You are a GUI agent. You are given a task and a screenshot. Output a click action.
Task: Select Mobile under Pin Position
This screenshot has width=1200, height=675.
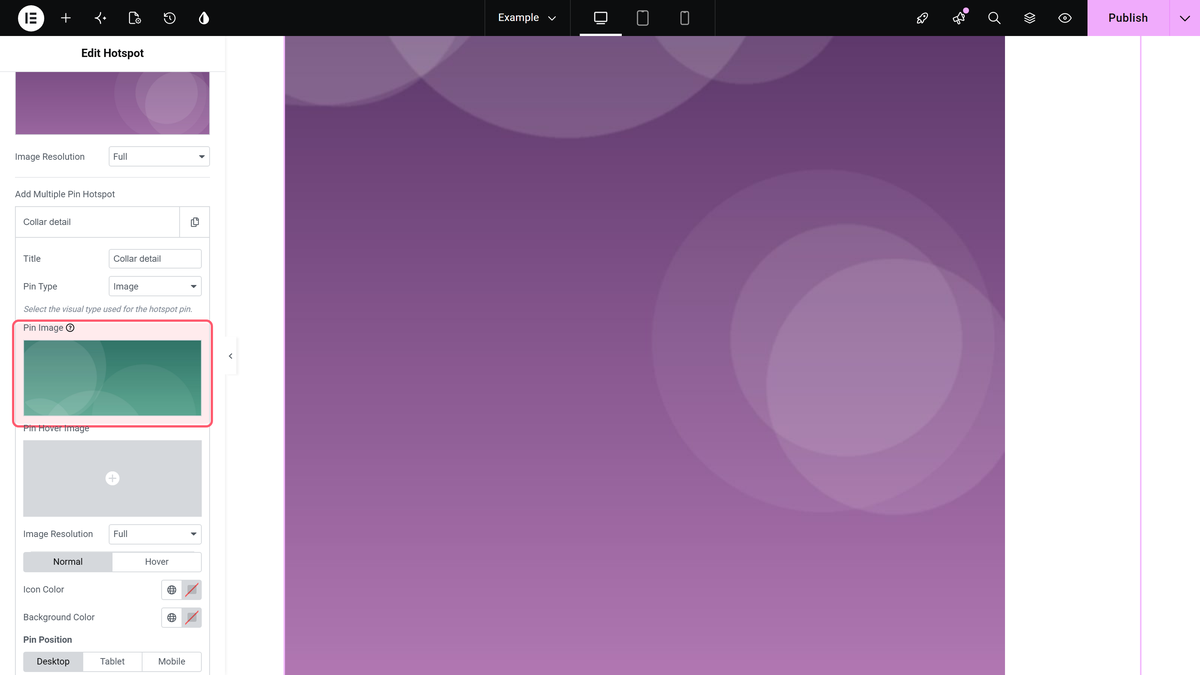pos(172,662)
